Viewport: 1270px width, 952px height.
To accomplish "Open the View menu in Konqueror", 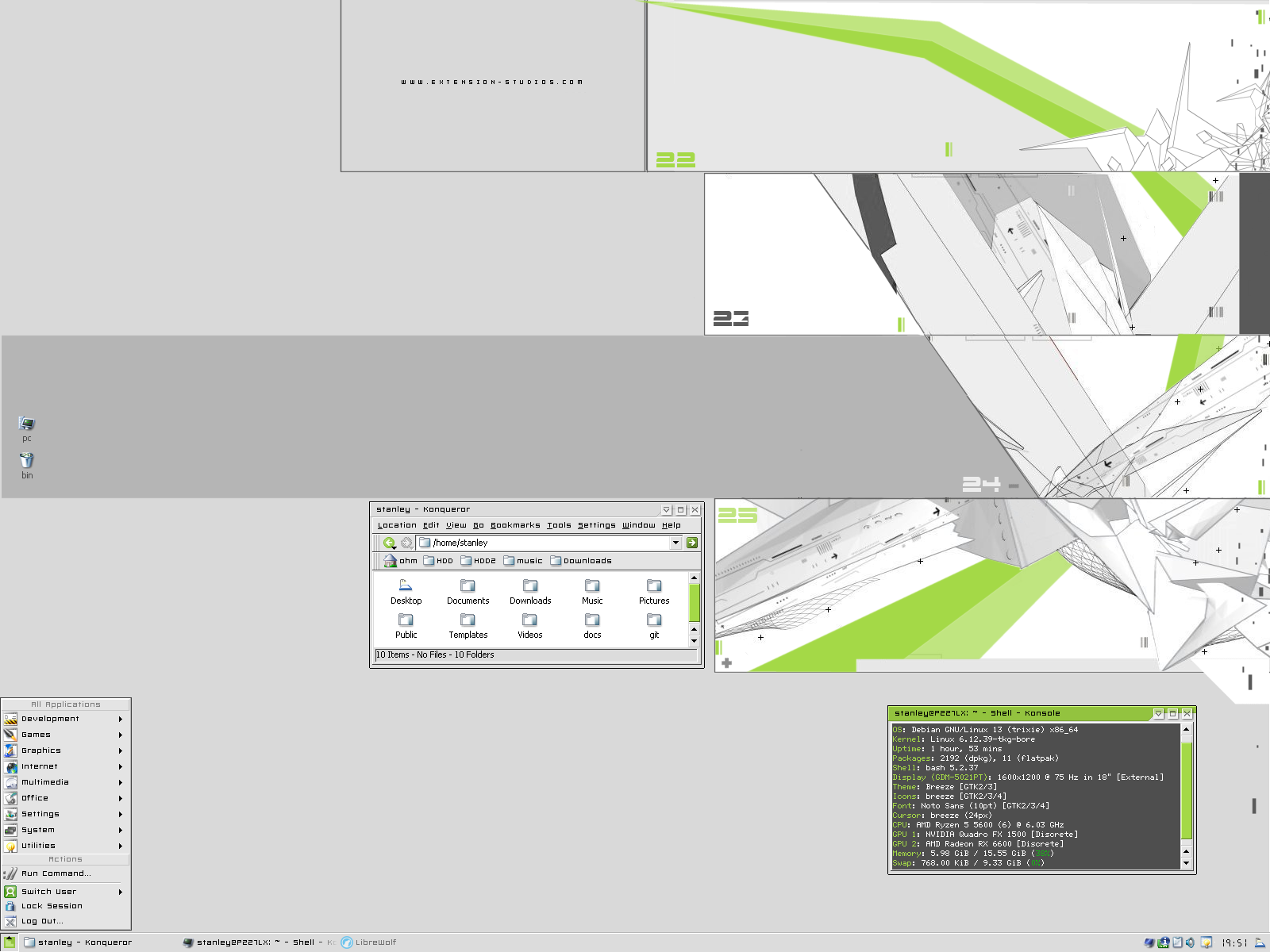I will [x=456, y=525].
